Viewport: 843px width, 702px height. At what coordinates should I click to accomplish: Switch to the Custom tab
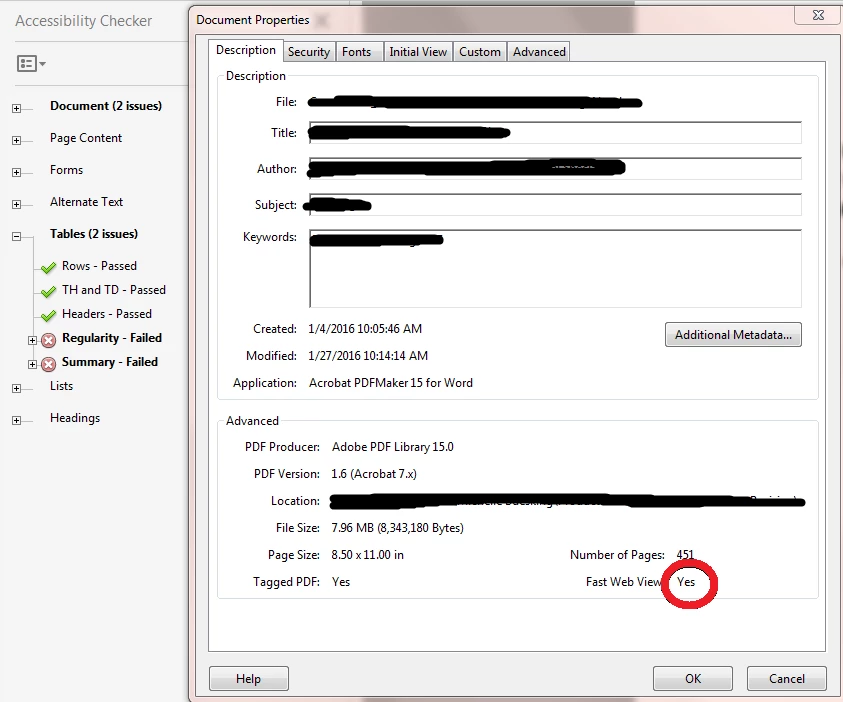480,52
